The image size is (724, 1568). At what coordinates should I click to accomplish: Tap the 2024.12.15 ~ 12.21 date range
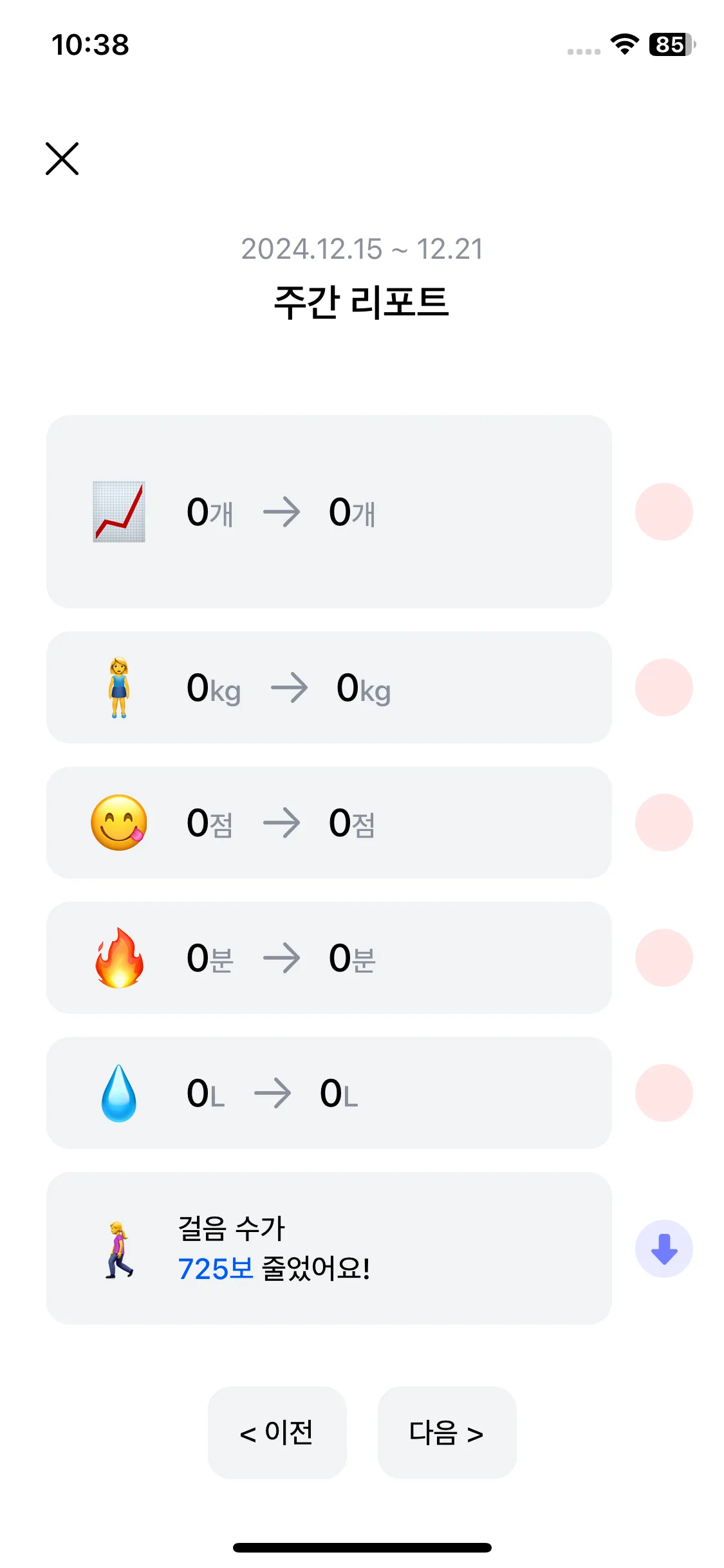[362, 249]
